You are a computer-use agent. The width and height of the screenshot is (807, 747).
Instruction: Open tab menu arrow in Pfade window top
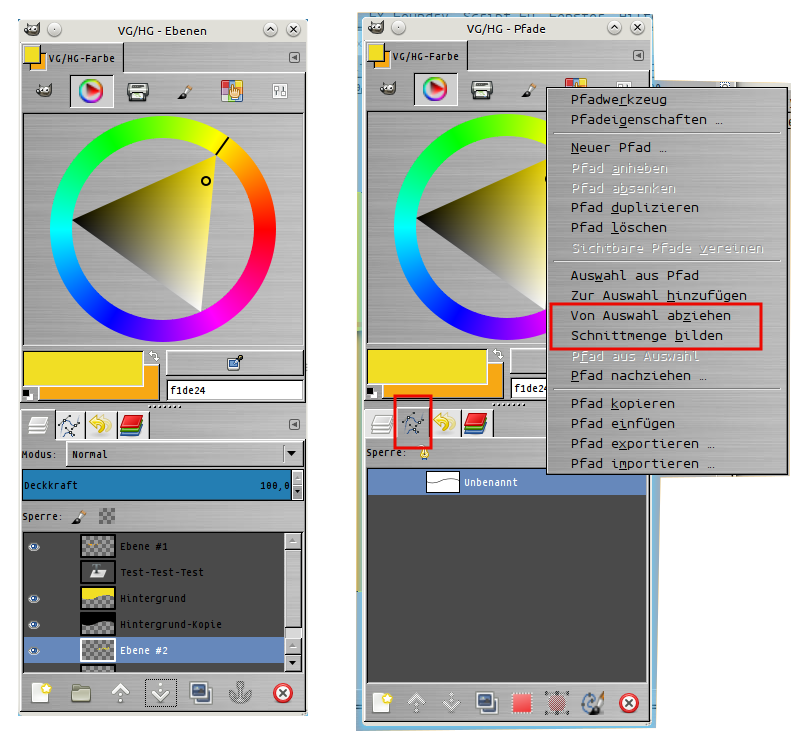point(638,55)
